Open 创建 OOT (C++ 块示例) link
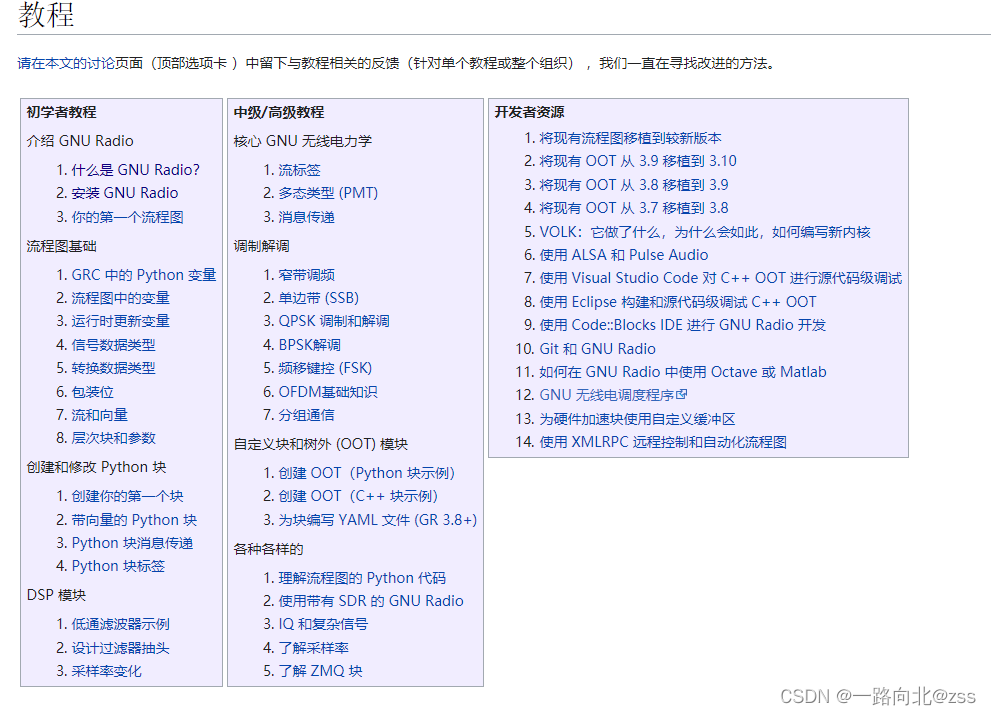The height and width of the screenshot is (715, 991). (x=358, y=496)
